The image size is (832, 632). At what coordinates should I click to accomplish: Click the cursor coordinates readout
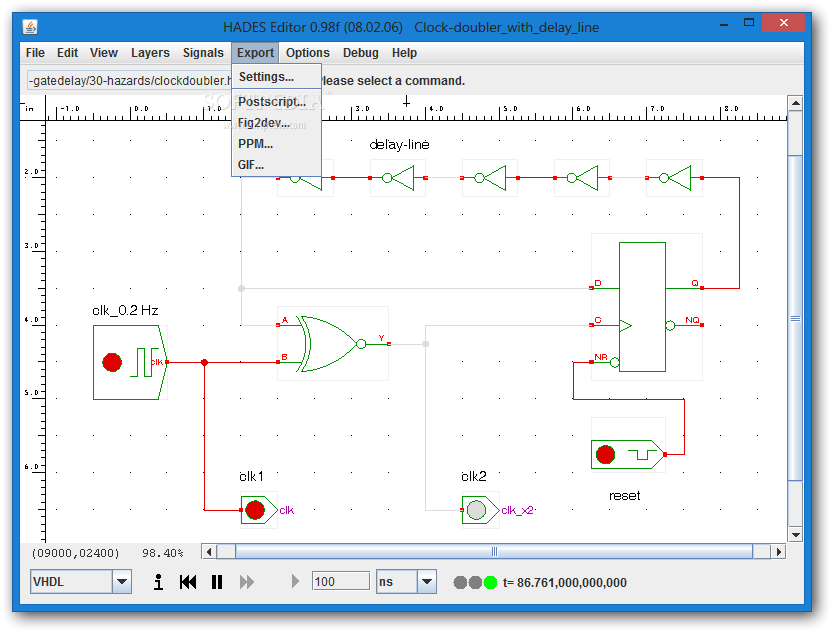(75, 553)
